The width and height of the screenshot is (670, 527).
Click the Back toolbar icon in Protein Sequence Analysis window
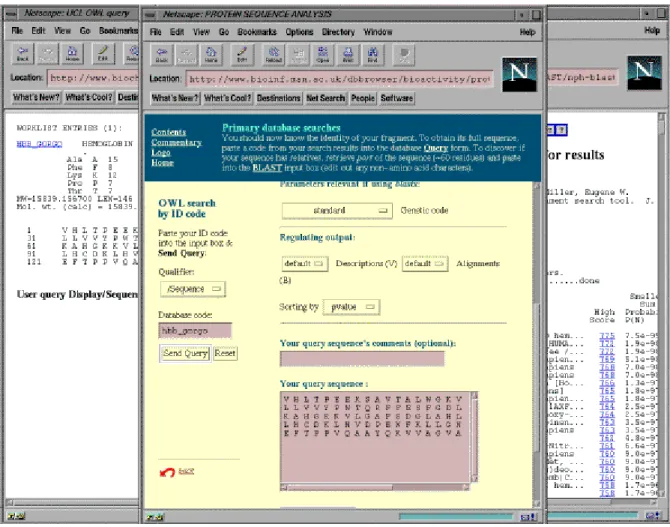click(x=162, y=55)
